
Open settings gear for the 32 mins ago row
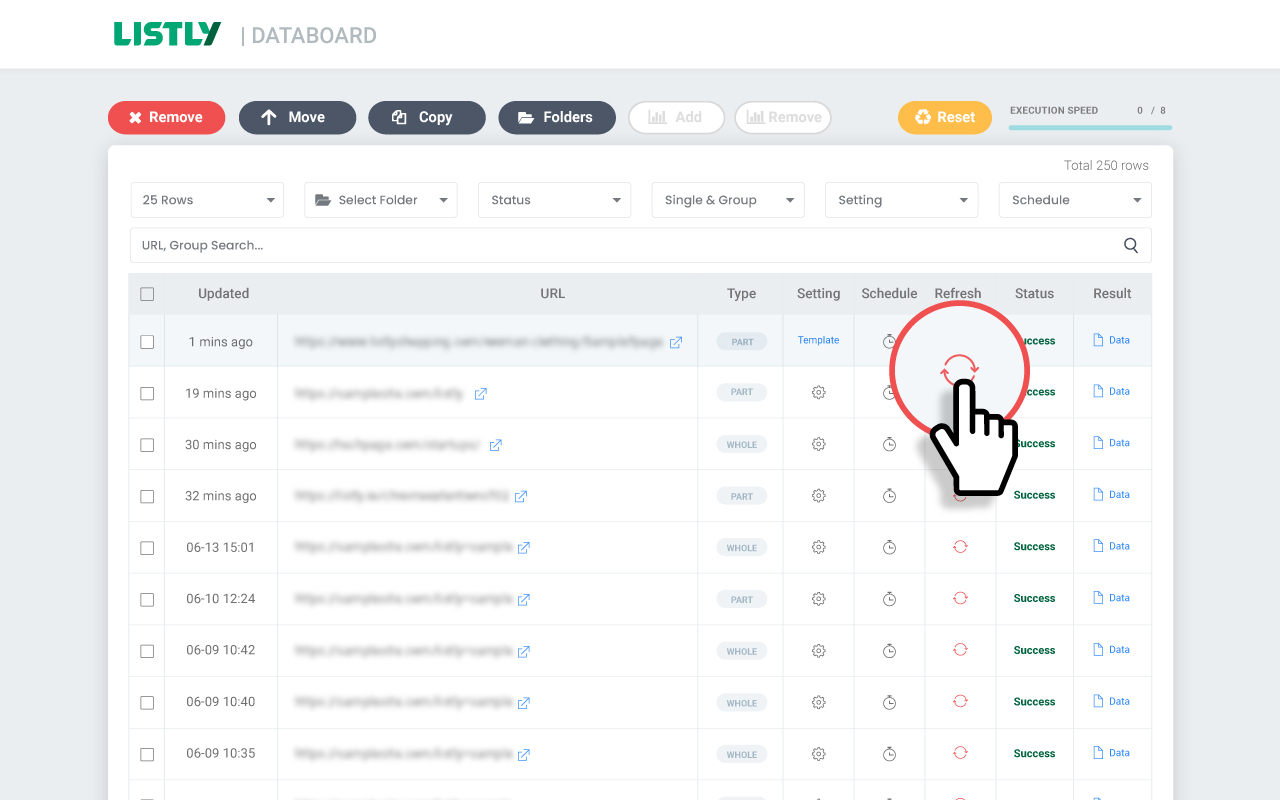pos(818,496)
